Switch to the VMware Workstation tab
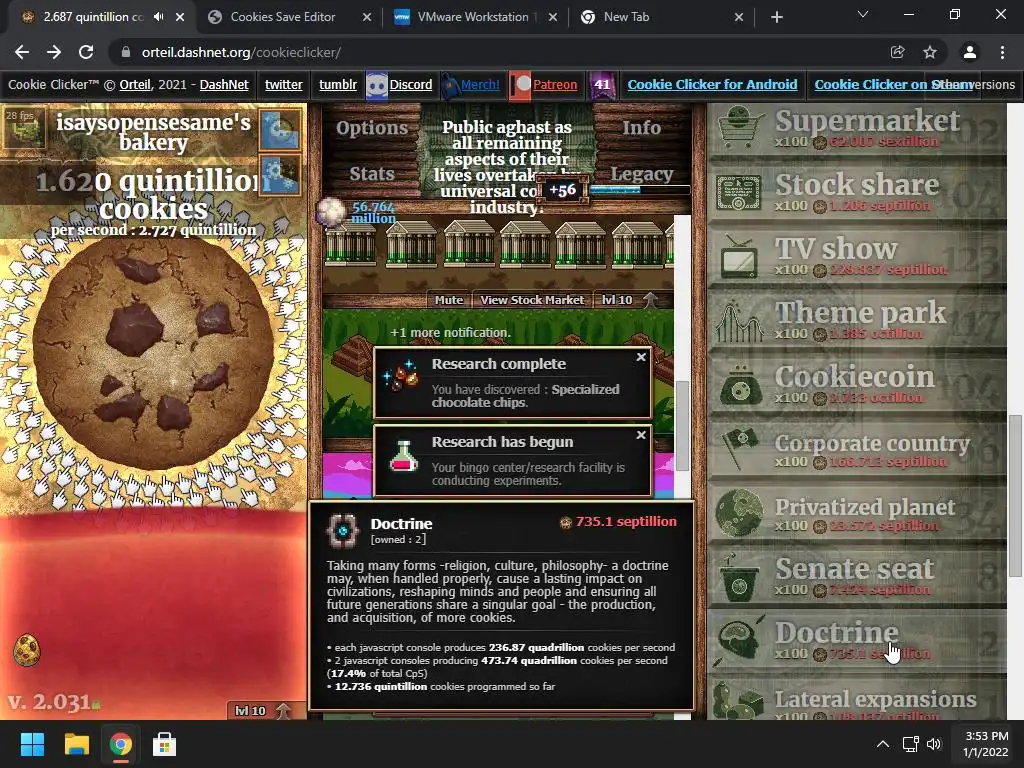Viewport: 1024px width, 768px height. click(473, 17)
